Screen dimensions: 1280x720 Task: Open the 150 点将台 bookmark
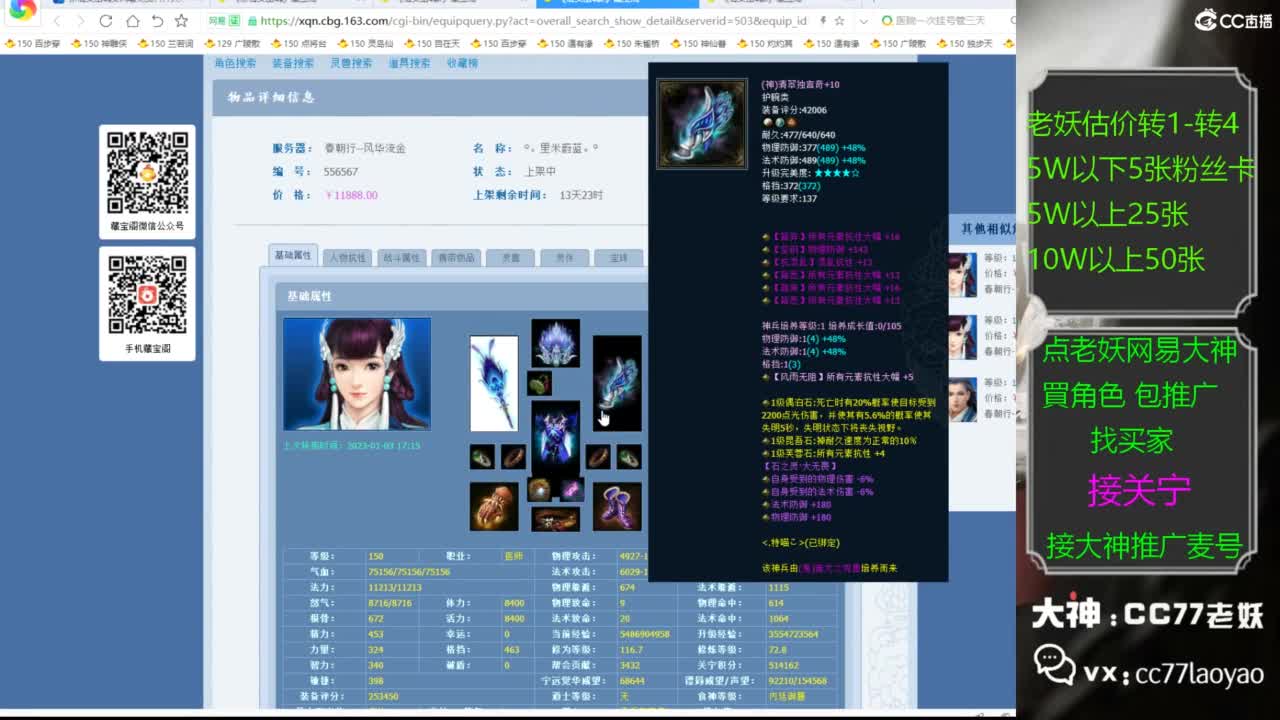[299, 44]
